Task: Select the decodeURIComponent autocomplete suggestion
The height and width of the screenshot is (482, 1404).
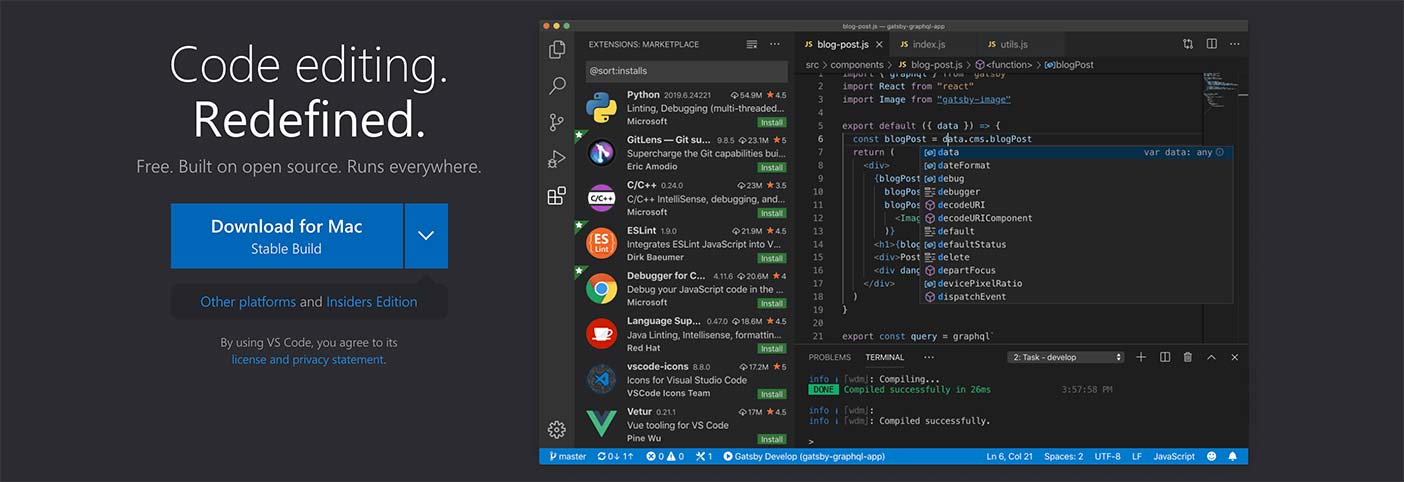Action: (1076, 218)
